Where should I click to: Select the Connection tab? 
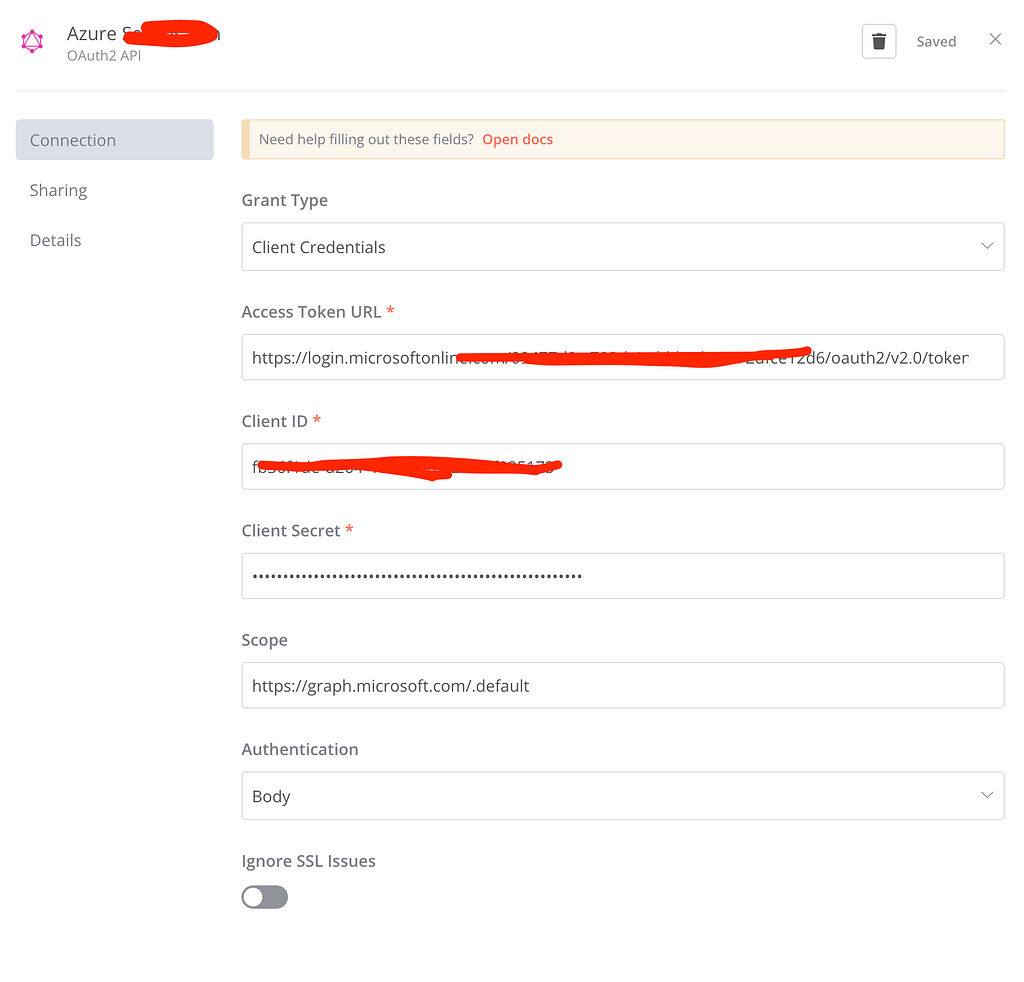tap(72, 139)
